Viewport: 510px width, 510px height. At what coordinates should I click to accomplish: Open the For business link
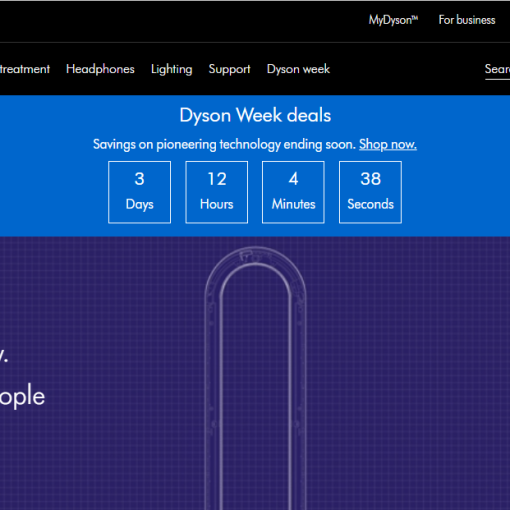click(x=467, y=20)
